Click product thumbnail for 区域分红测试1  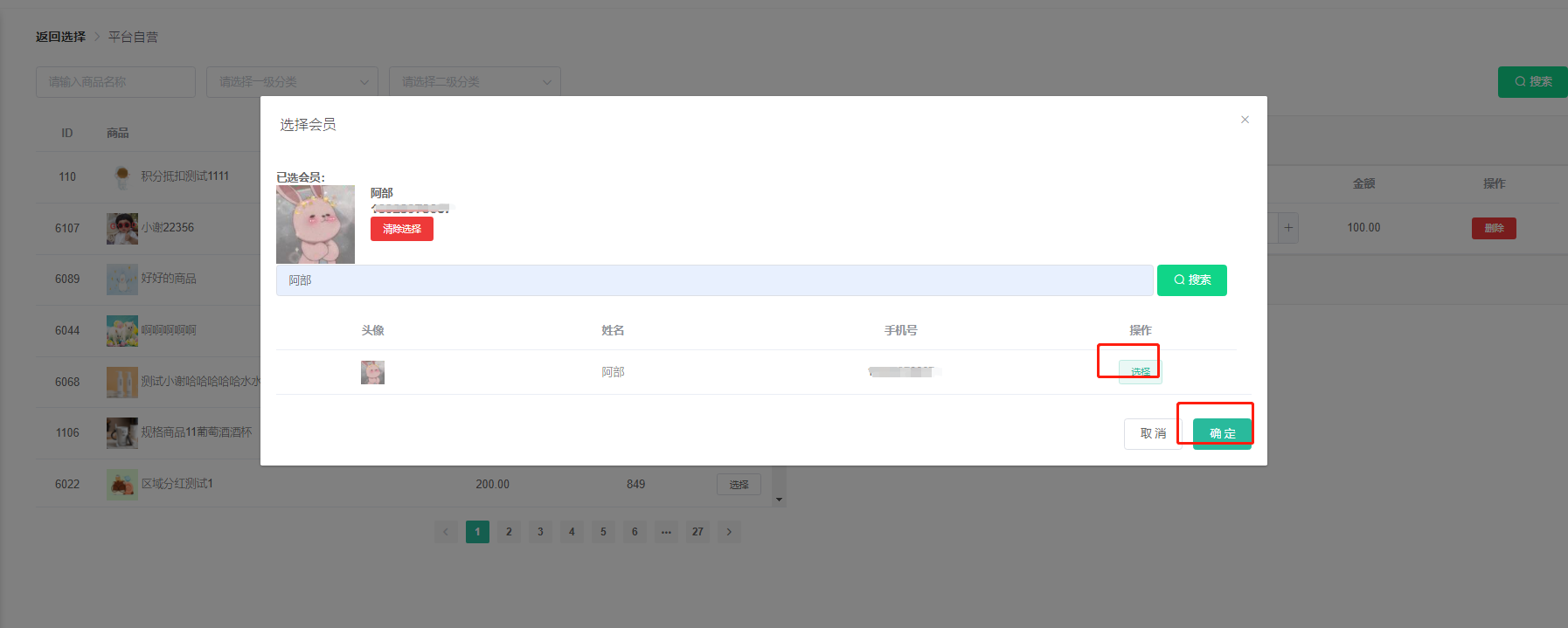tap(122, 485)
